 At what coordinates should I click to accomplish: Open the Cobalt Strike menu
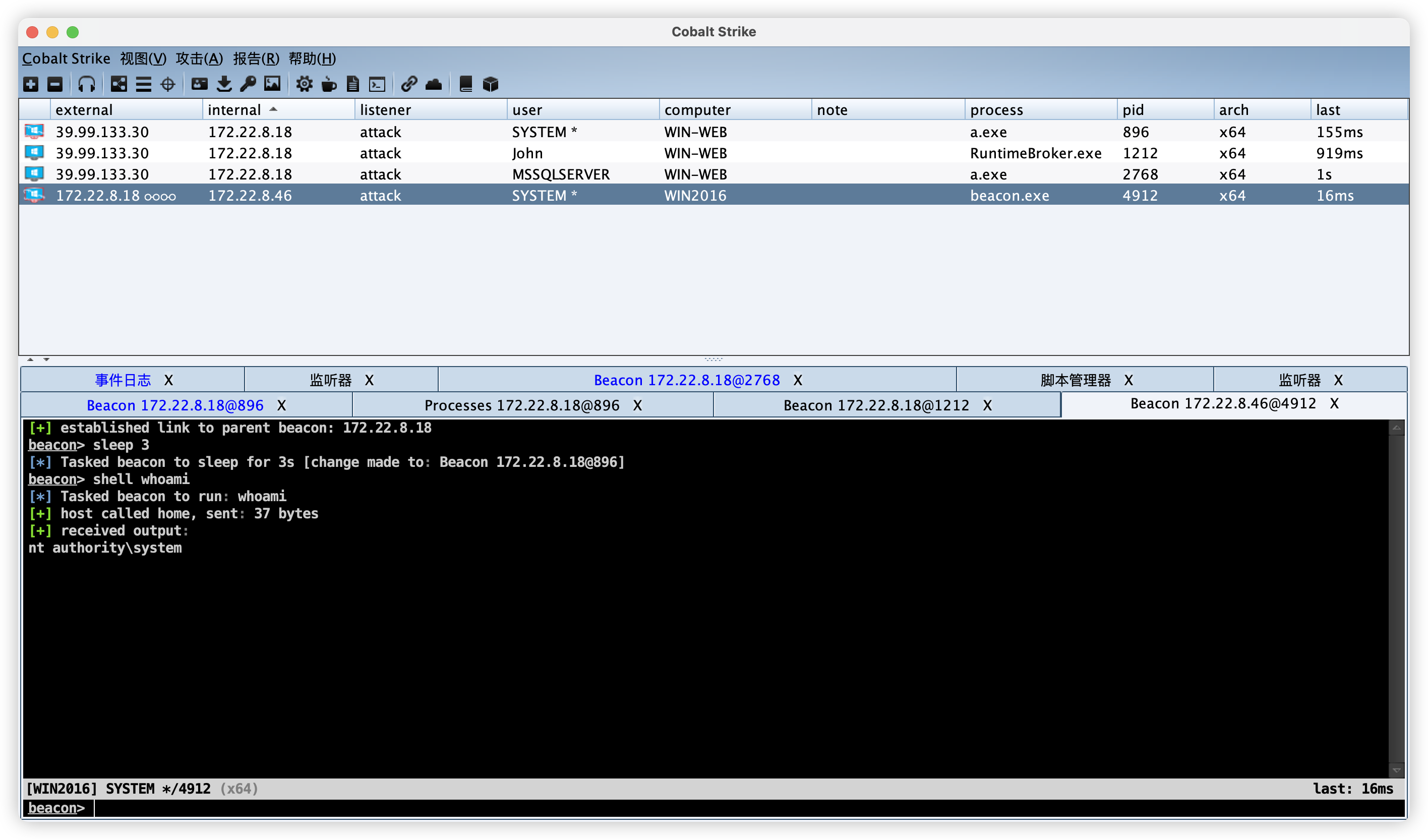66,58
